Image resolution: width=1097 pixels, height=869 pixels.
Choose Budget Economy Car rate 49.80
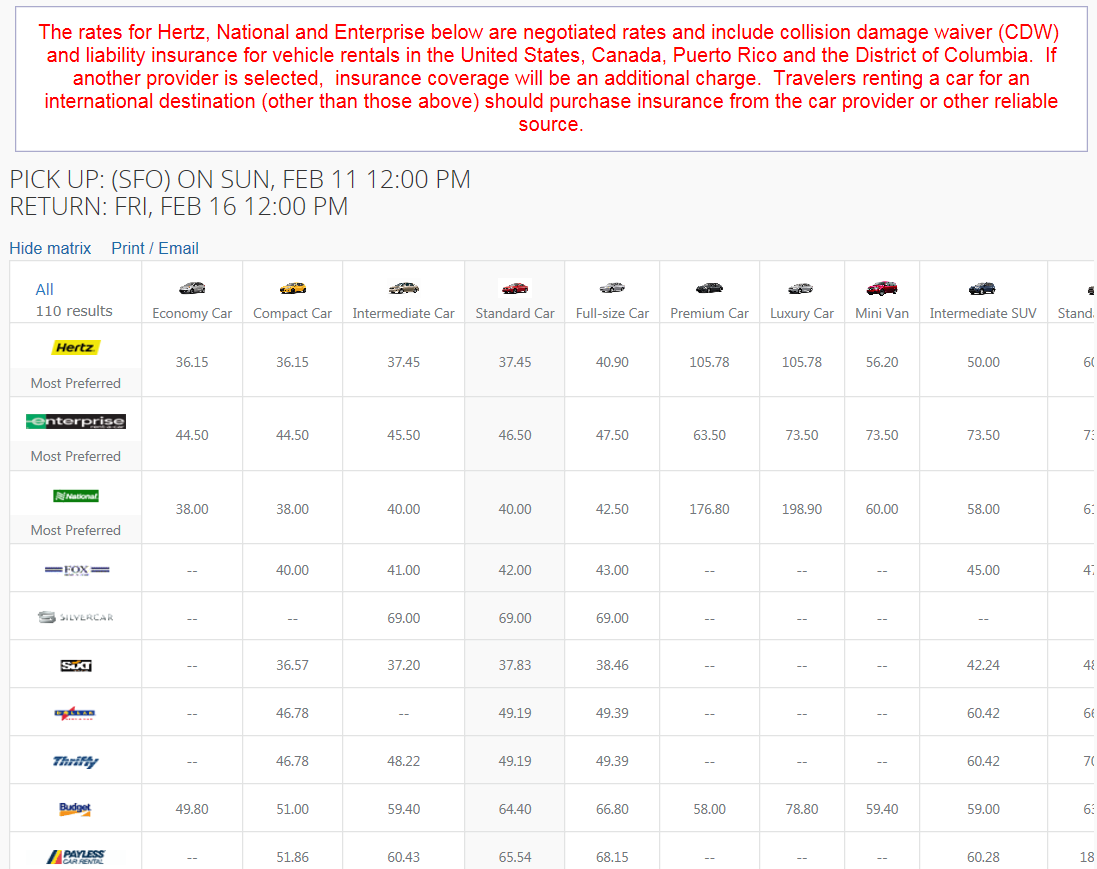coord(192,810)
